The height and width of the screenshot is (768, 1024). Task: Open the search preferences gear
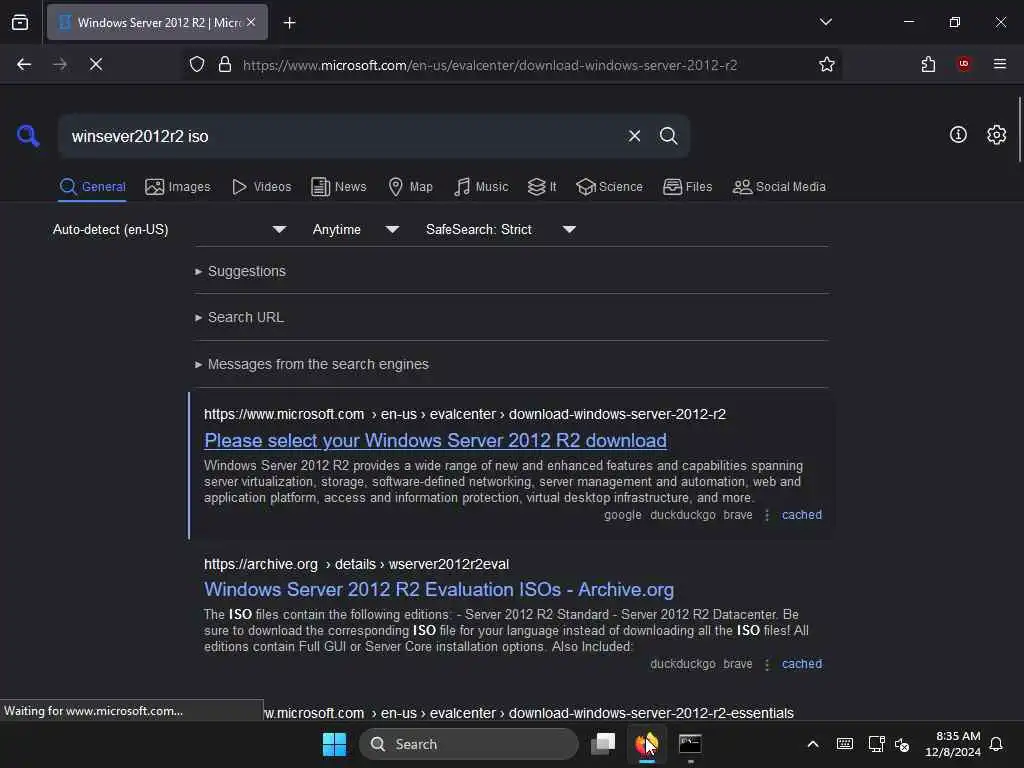click(996, 135)
